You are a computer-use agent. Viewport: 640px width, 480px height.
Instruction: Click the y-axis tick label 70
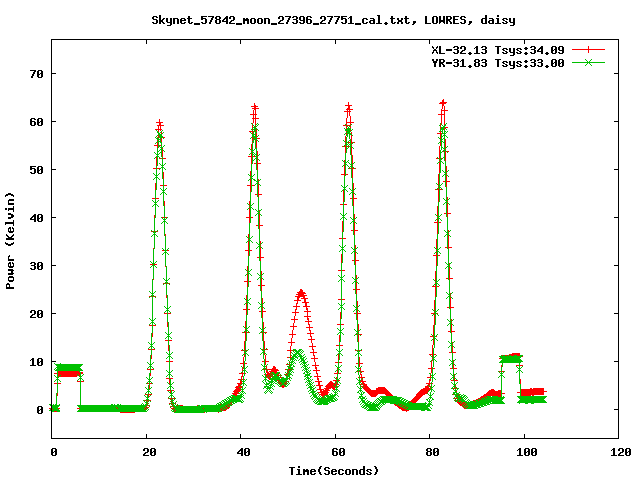(36, 74)
